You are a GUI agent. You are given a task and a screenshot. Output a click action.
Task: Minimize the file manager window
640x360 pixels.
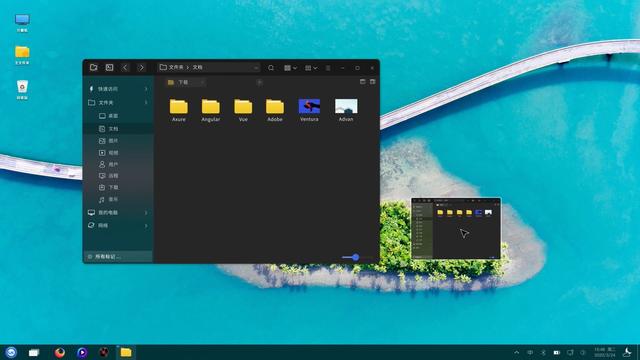(x=342, y=68)
